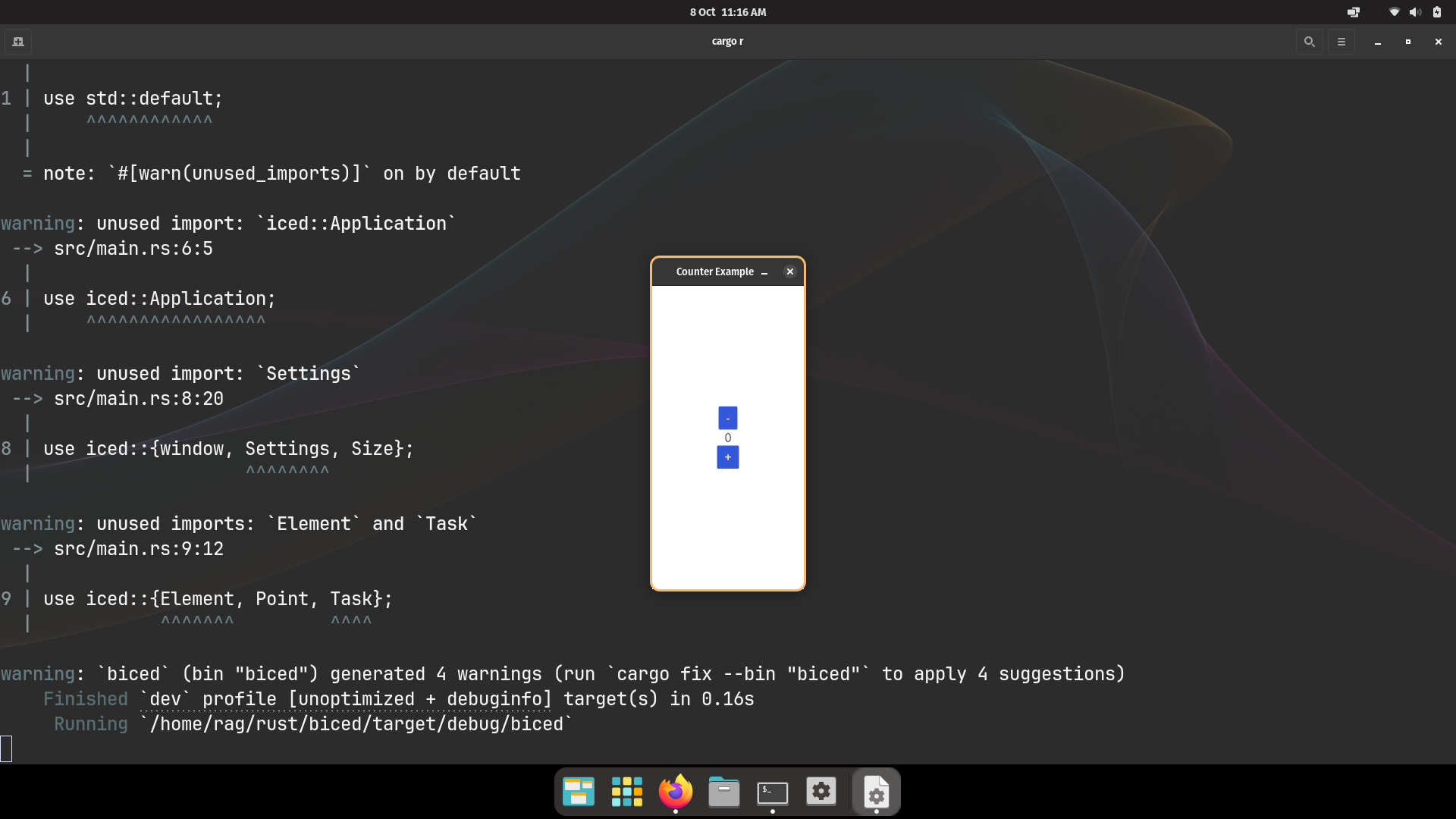Click the search icon in the terminal header bar

[1308, 42]
